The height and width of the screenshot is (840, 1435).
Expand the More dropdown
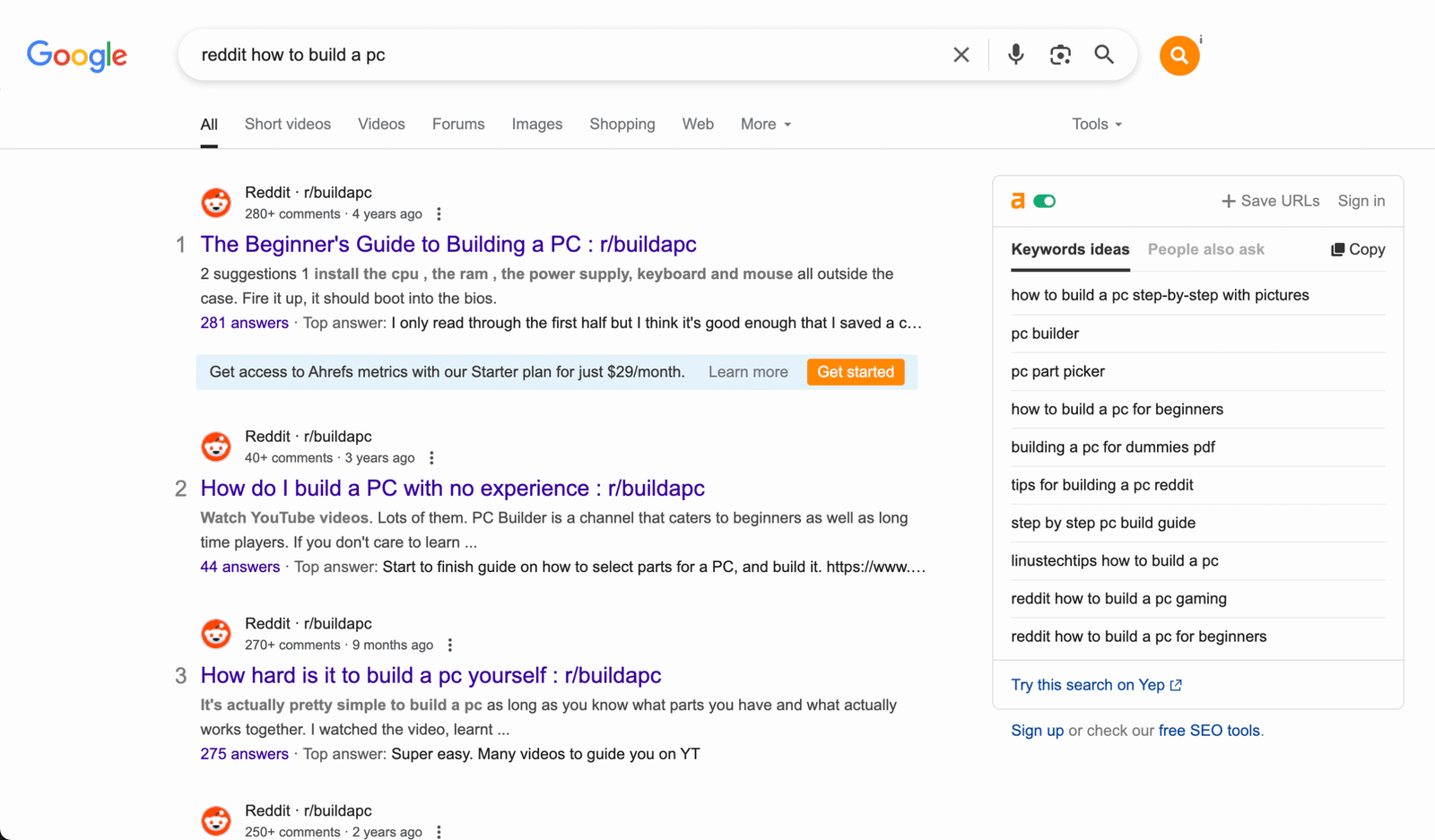[x=766, y=125]
